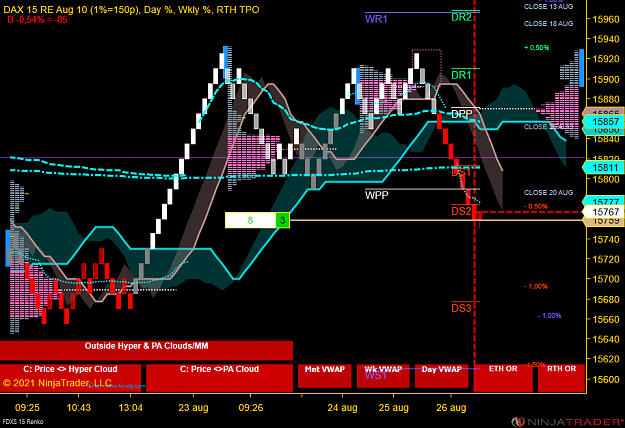Click the DPP daily pivot label

click(462, 114)
